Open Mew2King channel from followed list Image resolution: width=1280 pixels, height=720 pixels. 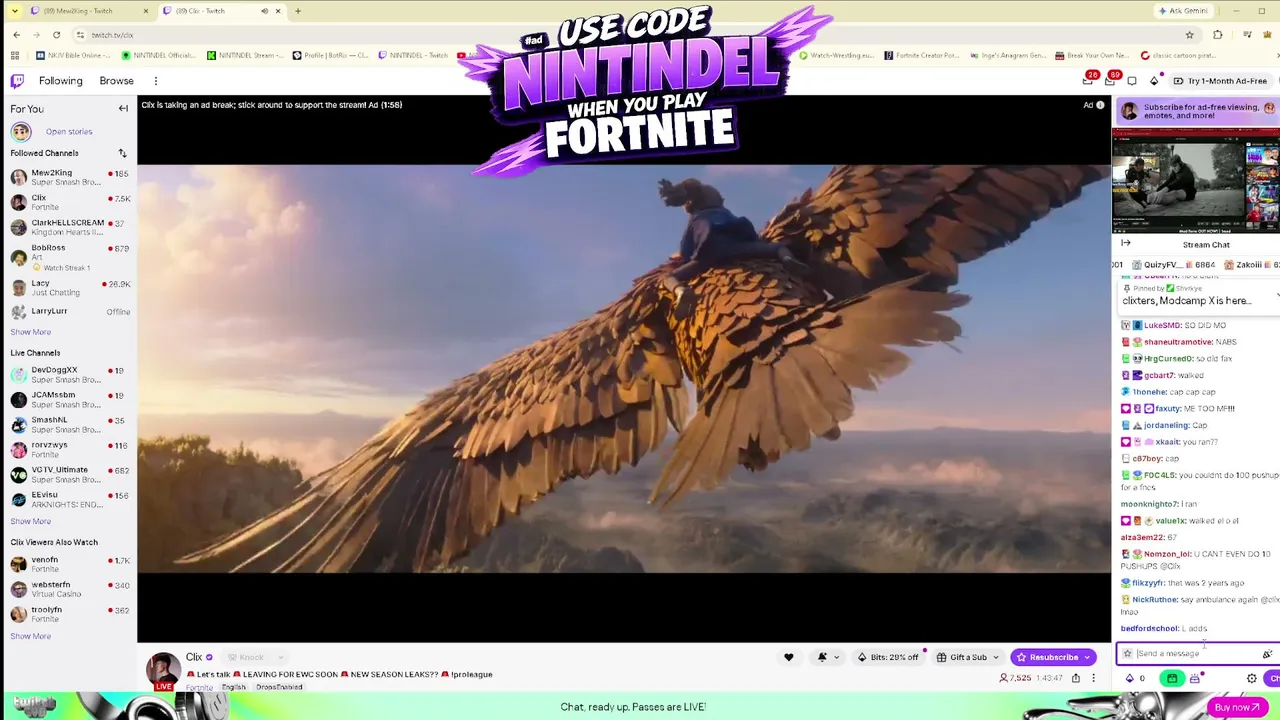pyautogui.click(x=69, y=178)
